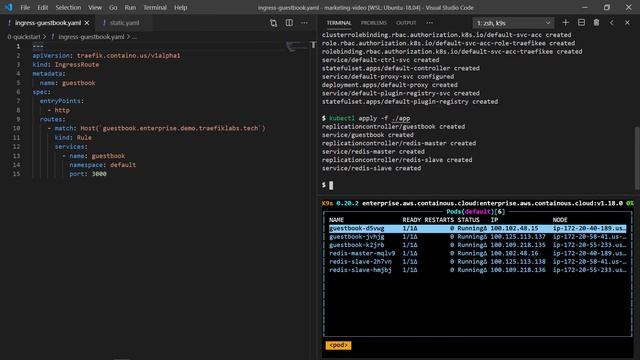640x360 pixels.
Task: Open the Edit menu
Action: [42, 7]
